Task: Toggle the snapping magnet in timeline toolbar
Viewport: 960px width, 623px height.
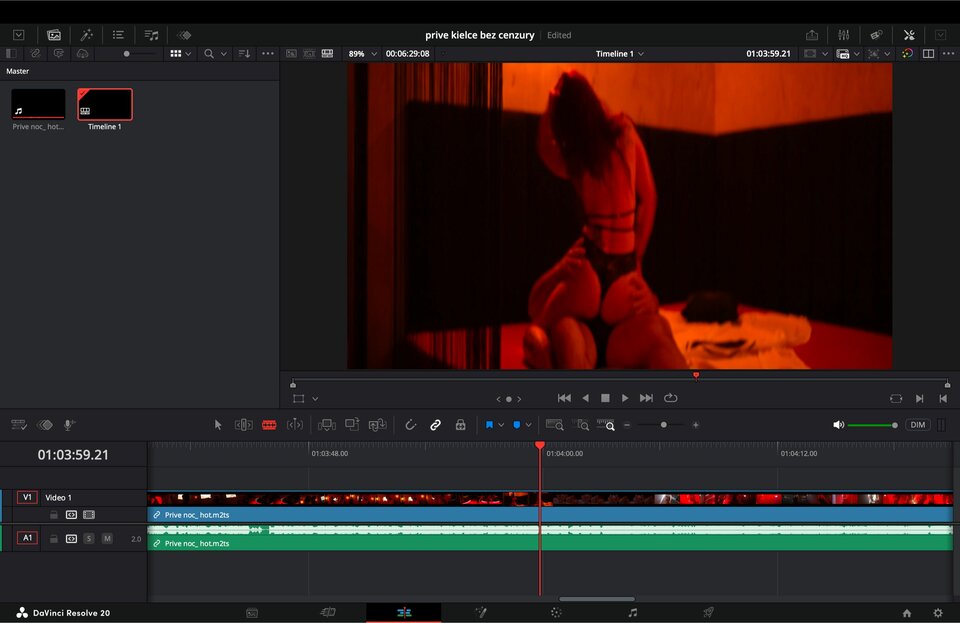Action: pyautogui.click(x=410, y=425)
